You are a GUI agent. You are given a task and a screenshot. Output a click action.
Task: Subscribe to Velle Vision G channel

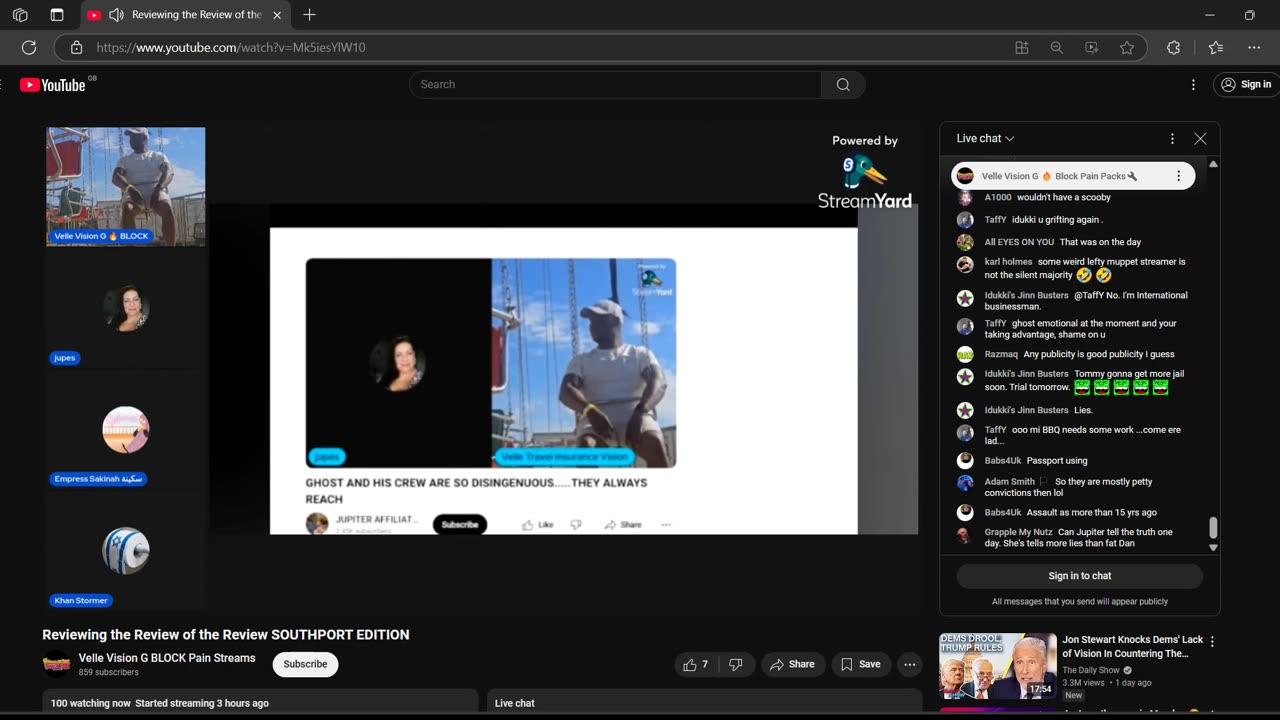[305, 664]
